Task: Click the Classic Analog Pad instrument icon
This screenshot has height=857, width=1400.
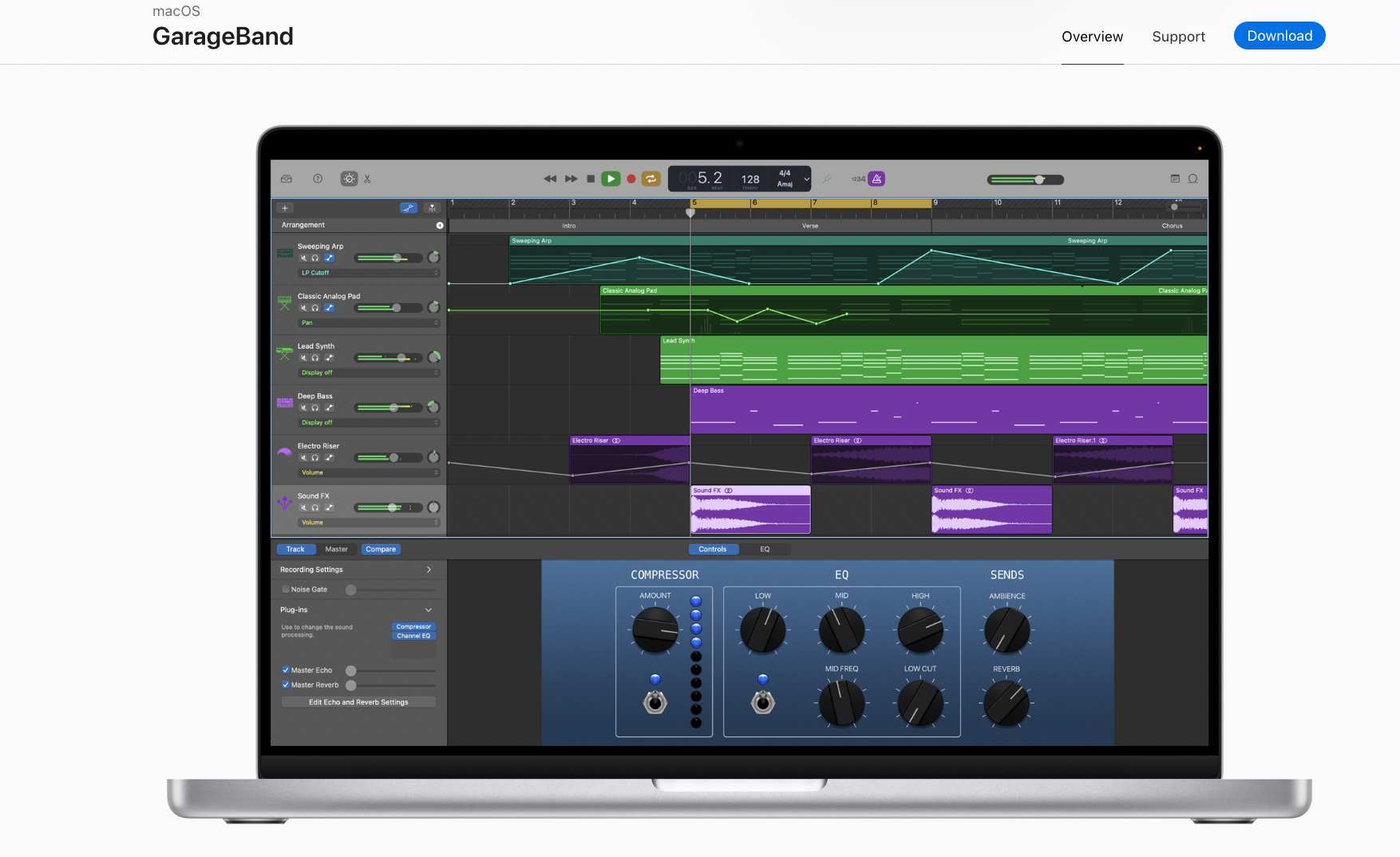Action: point(285,303)
